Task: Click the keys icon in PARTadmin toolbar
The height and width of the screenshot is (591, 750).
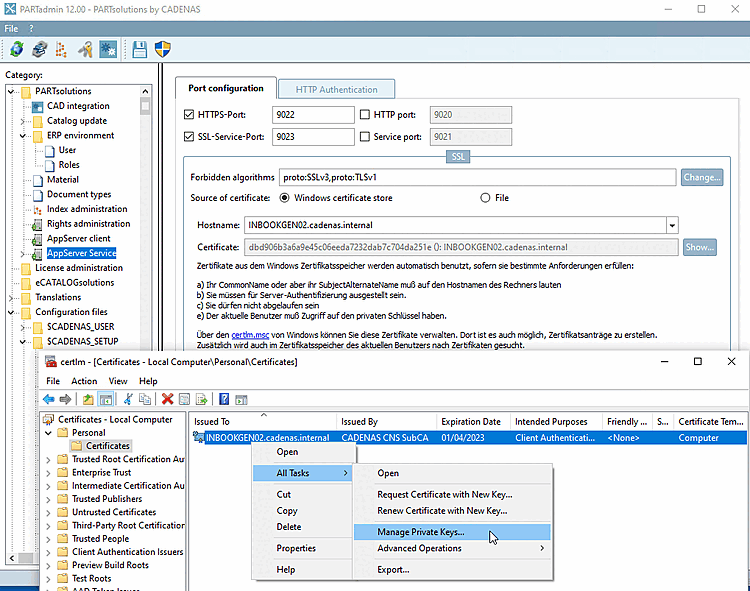Action: (x=85, y=49)
